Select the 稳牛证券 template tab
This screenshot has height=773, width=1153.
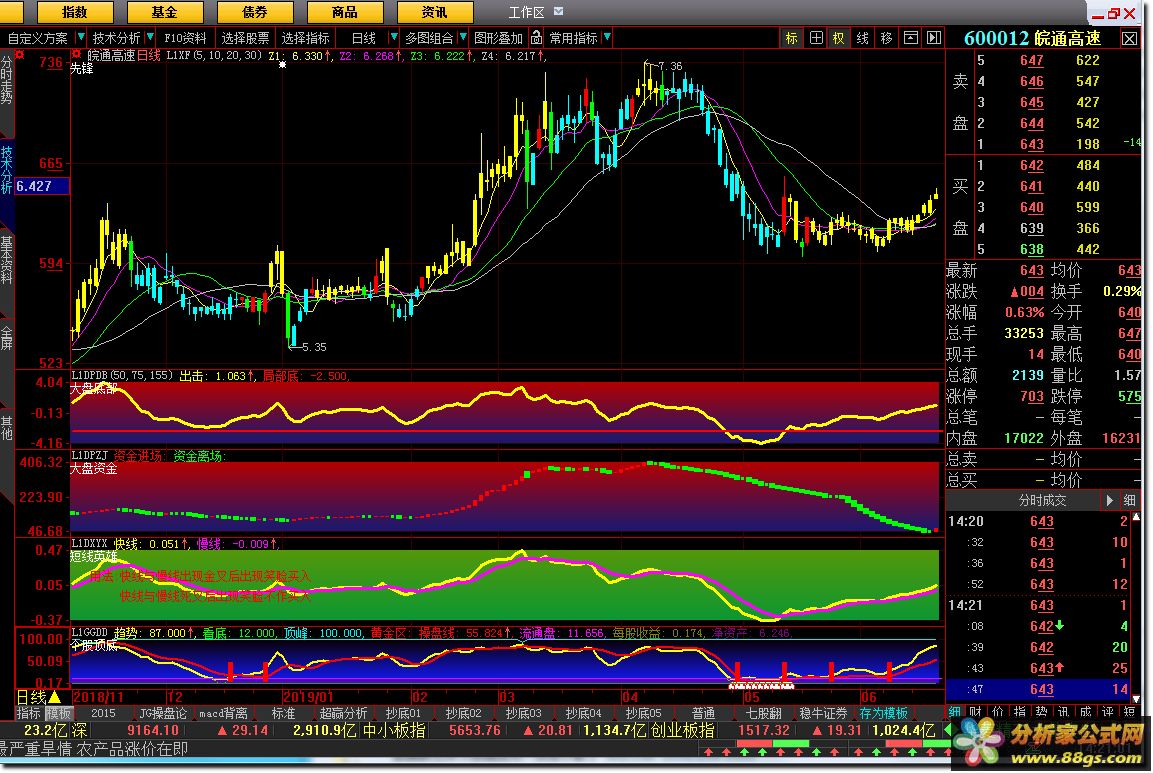point(823,713)
